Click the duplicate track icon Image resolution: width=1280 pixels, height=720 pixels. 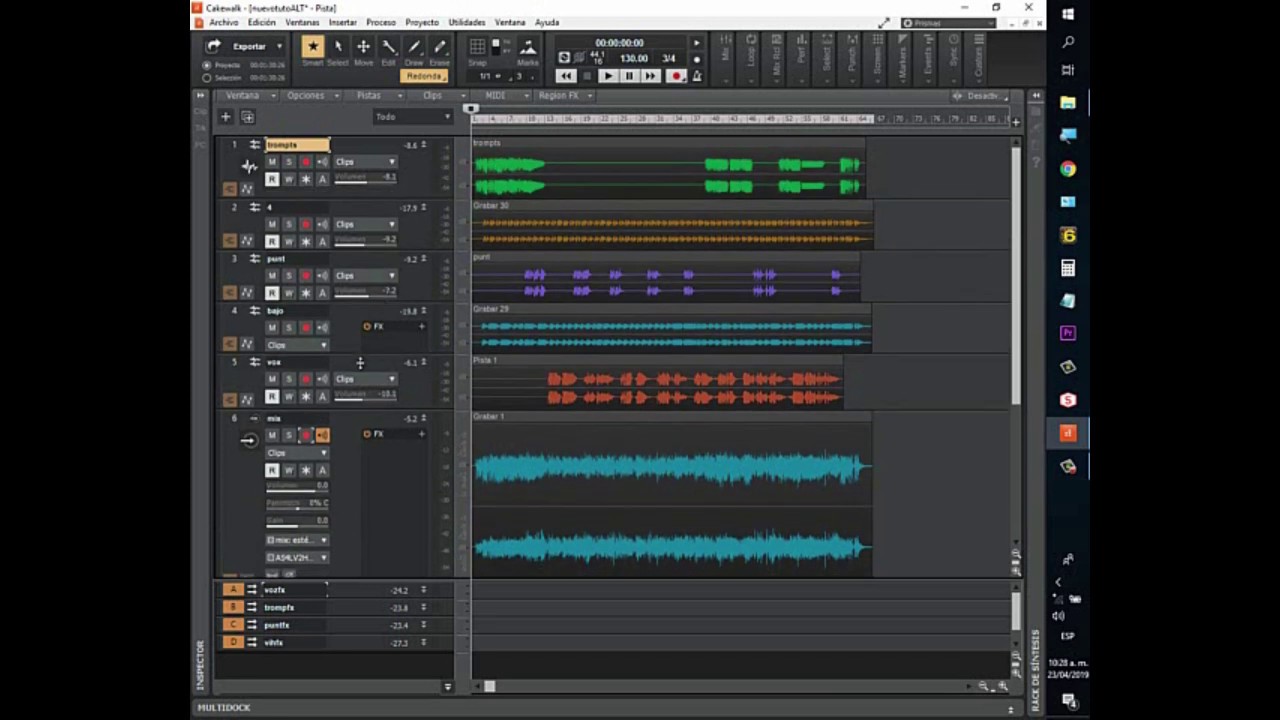(x=247, y=117)
